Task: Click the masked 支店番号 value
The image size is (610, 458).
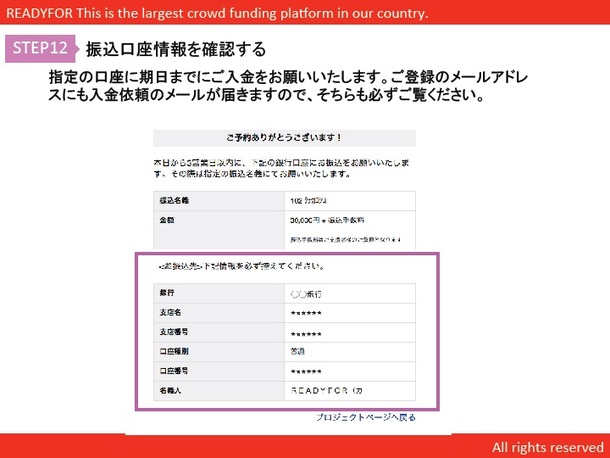Action: point(305,333)
